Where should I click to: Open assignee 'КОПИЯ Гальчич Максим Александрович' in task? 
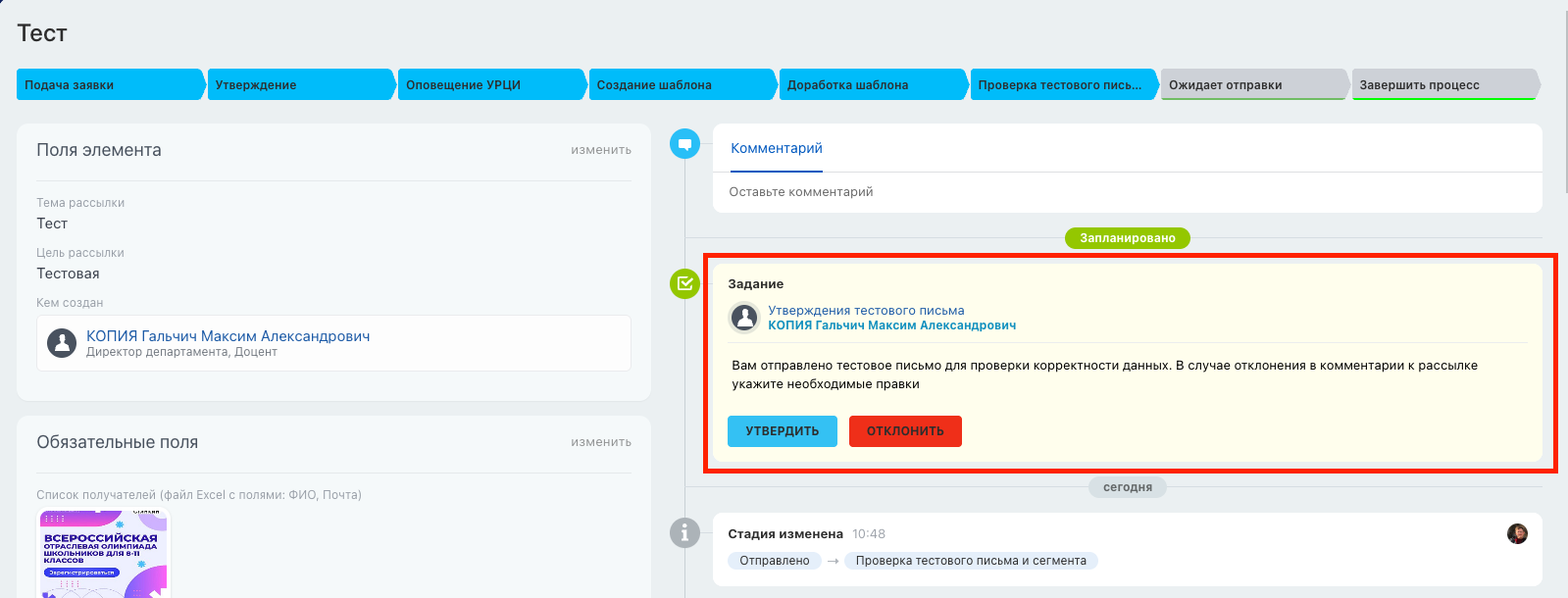point(891,325)
